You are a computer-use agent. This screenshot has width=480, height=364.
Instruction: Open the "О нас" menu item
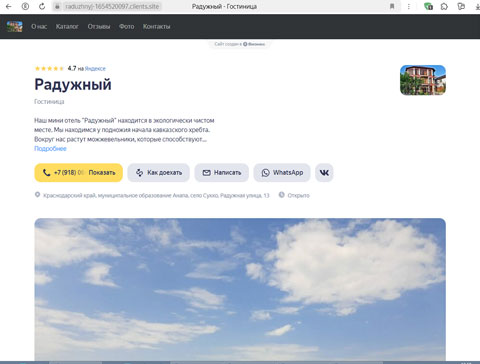tap(39, 26)
